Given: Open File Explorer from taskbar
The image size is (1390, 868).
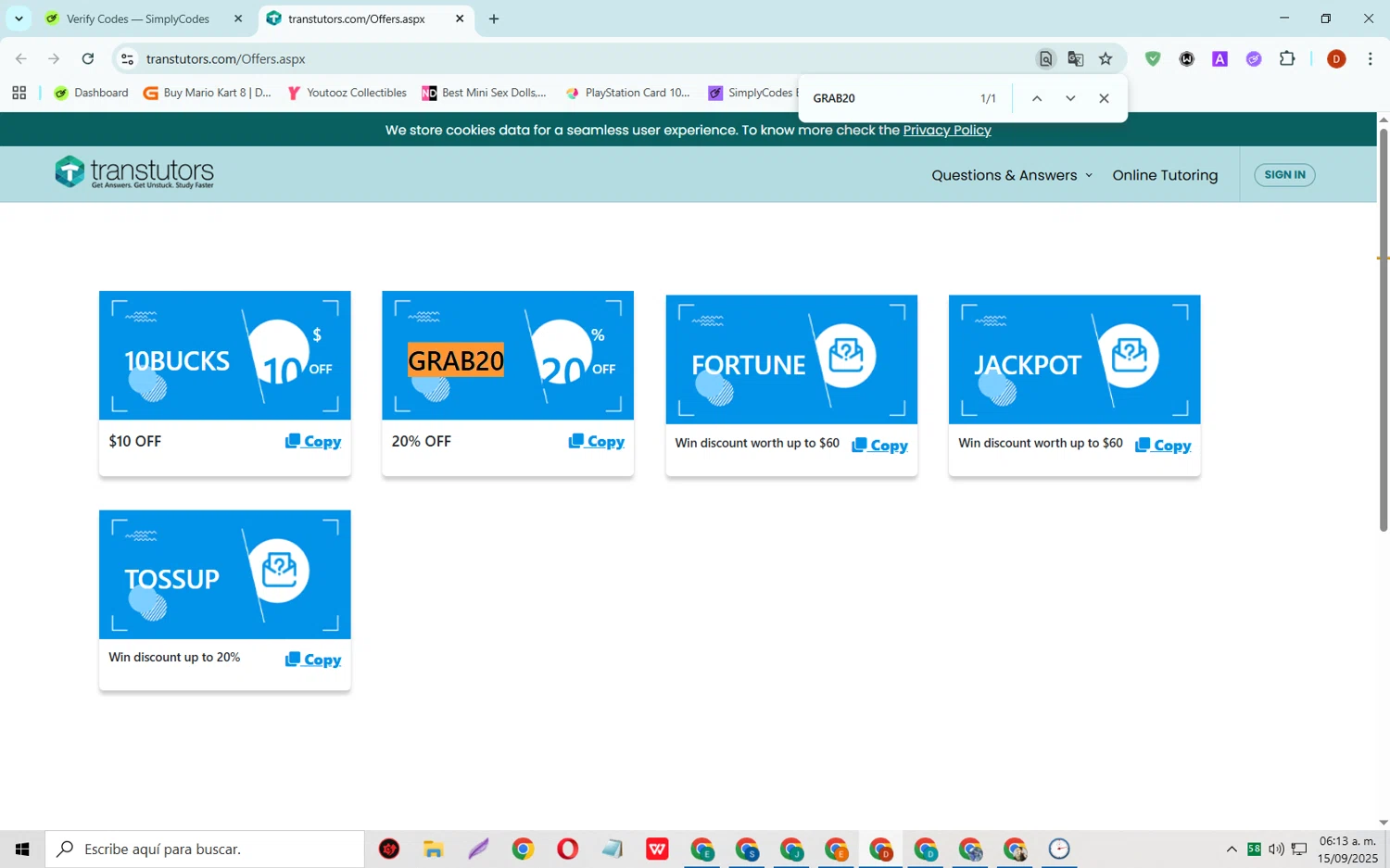Looking at the screenshot, I should coord(434,849).
